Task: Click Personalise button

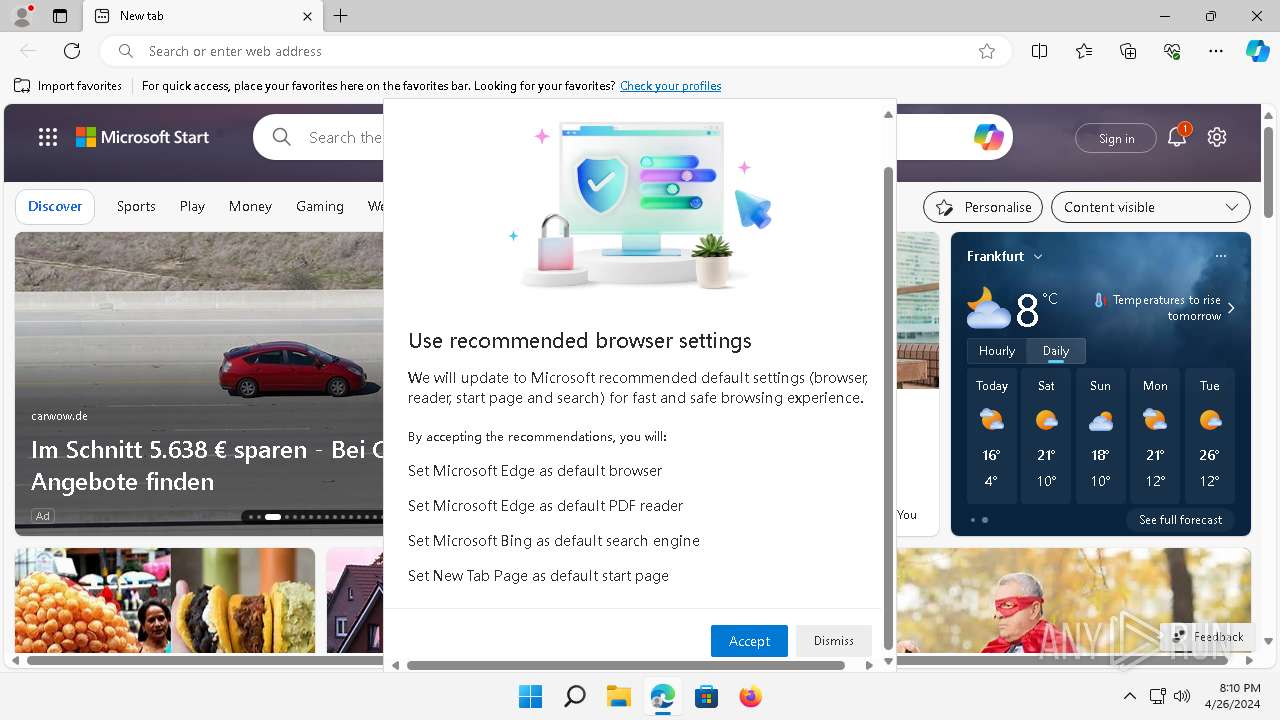Action: click(983, 207)
